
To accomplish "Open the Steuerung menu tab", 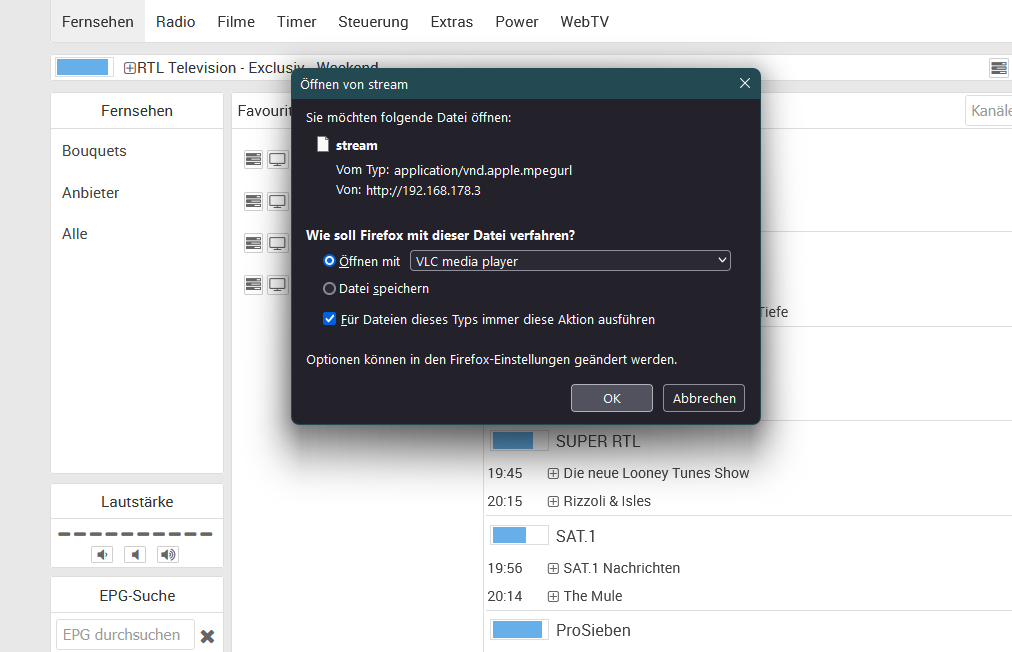I will [374, 22].
